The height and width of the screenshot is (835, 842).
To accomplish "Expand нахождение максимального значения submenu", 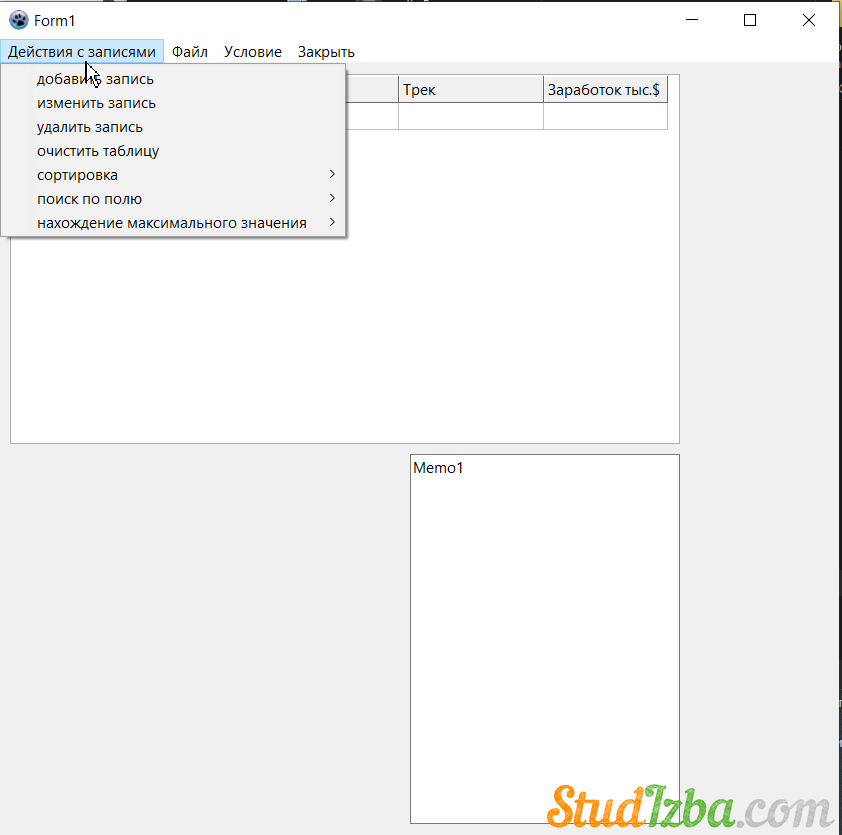I will [173, 223].
